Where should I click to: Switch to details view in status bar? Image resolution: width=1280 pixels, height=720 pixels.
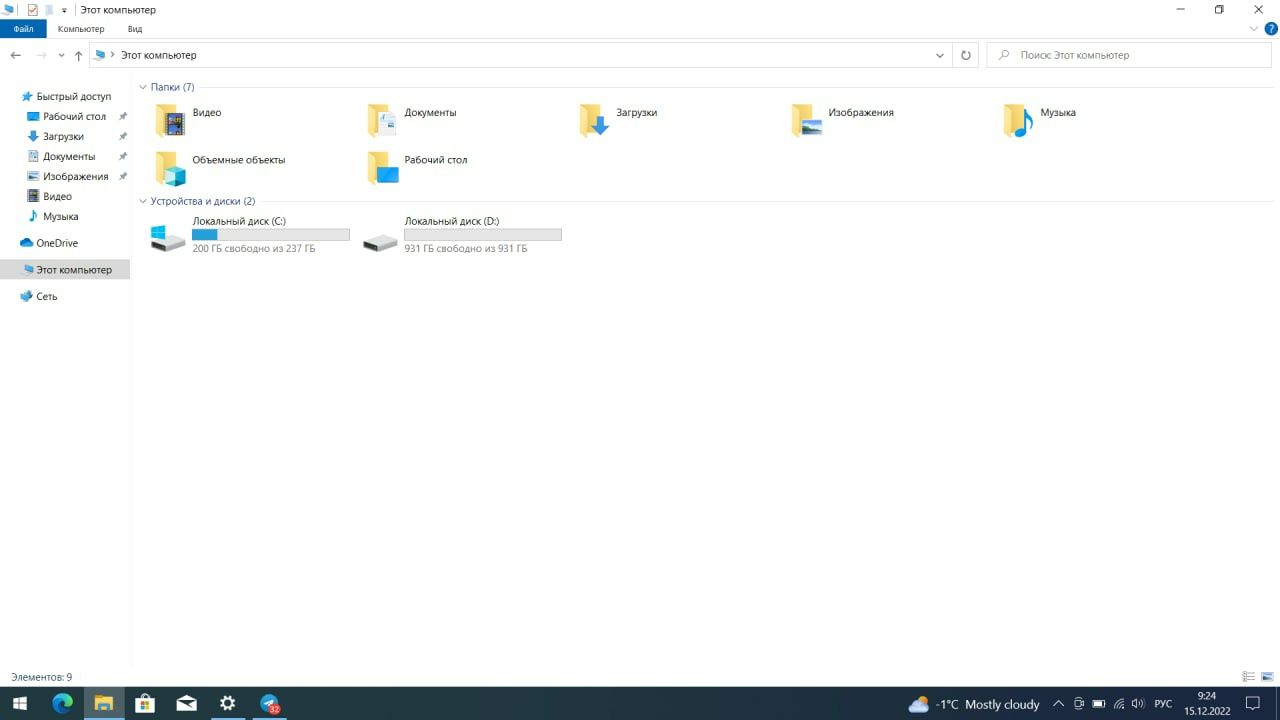click(x=1248, y=677)
